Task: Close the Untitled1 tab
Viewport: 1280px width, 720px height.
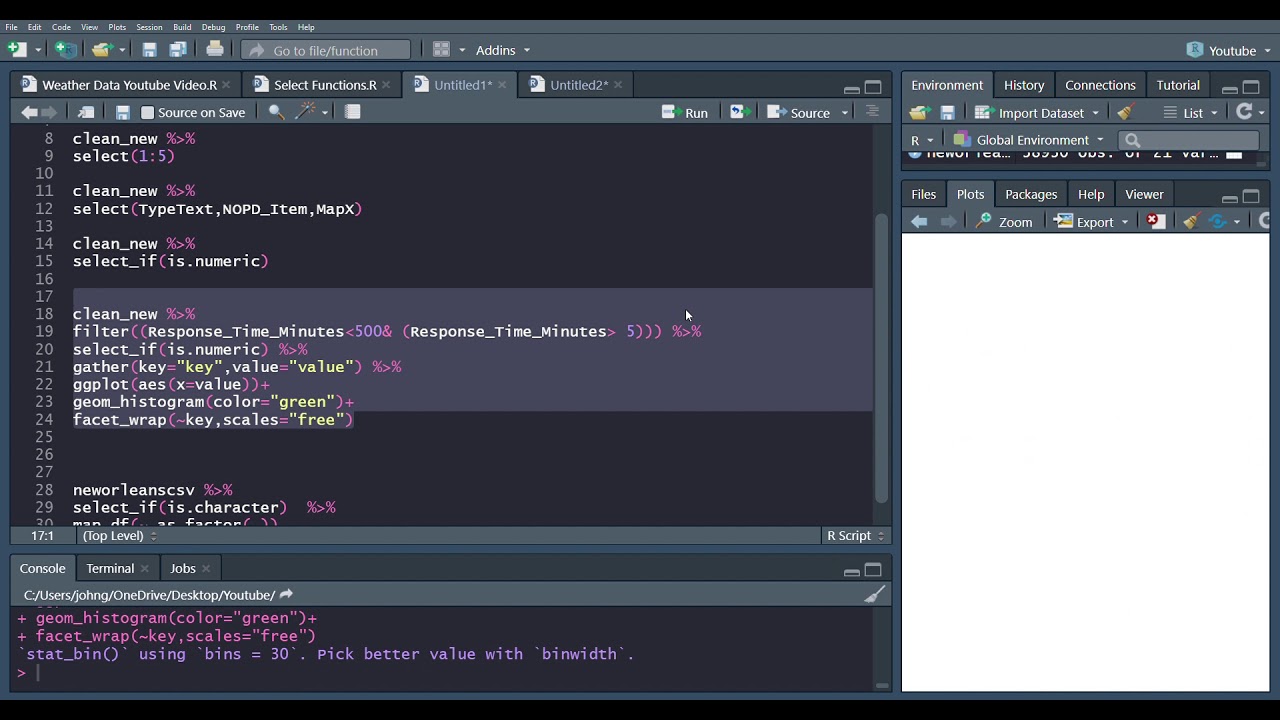Action: (x=502, y=85)
